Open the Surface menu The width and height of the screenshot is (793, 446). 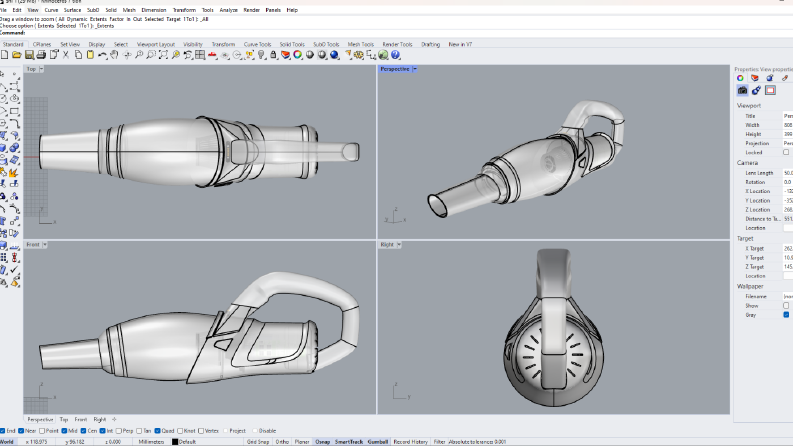(x=72, y=10)
